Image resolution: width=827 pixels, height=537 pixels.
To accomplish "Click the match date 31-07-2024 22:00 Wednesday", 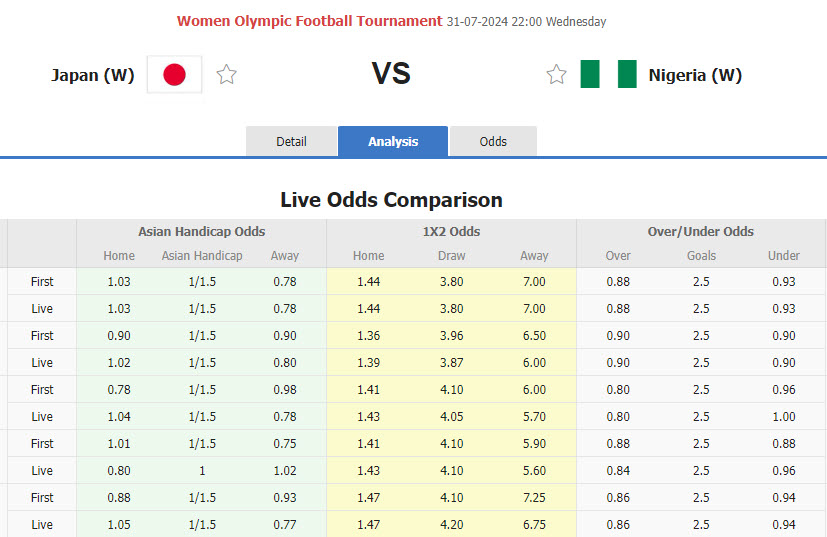I will click(x=526, y=22).
